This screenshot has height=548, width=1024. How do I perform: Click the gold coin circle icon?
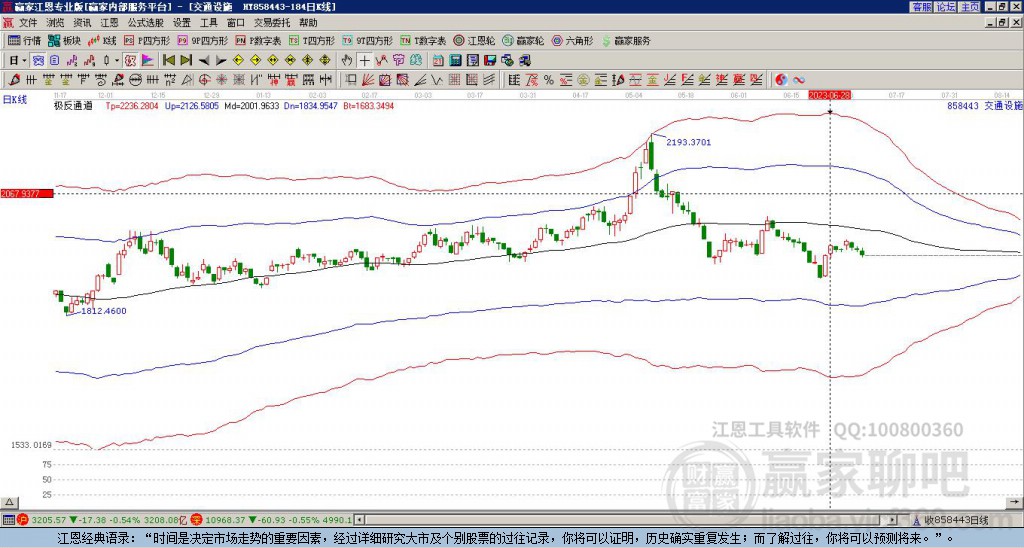(x=583, y=80)
